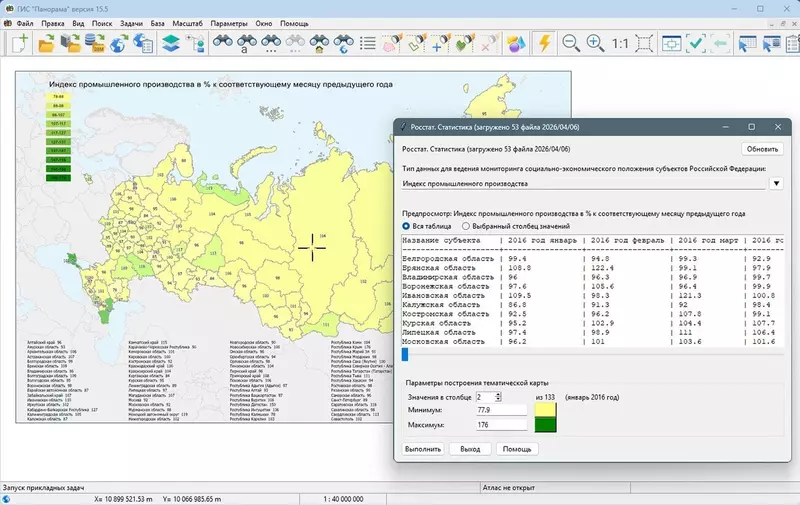Open the yellow lightning bolt tasks icon
Image resolution: width=800 pixels, height=505 pixels.
(544, 43)
